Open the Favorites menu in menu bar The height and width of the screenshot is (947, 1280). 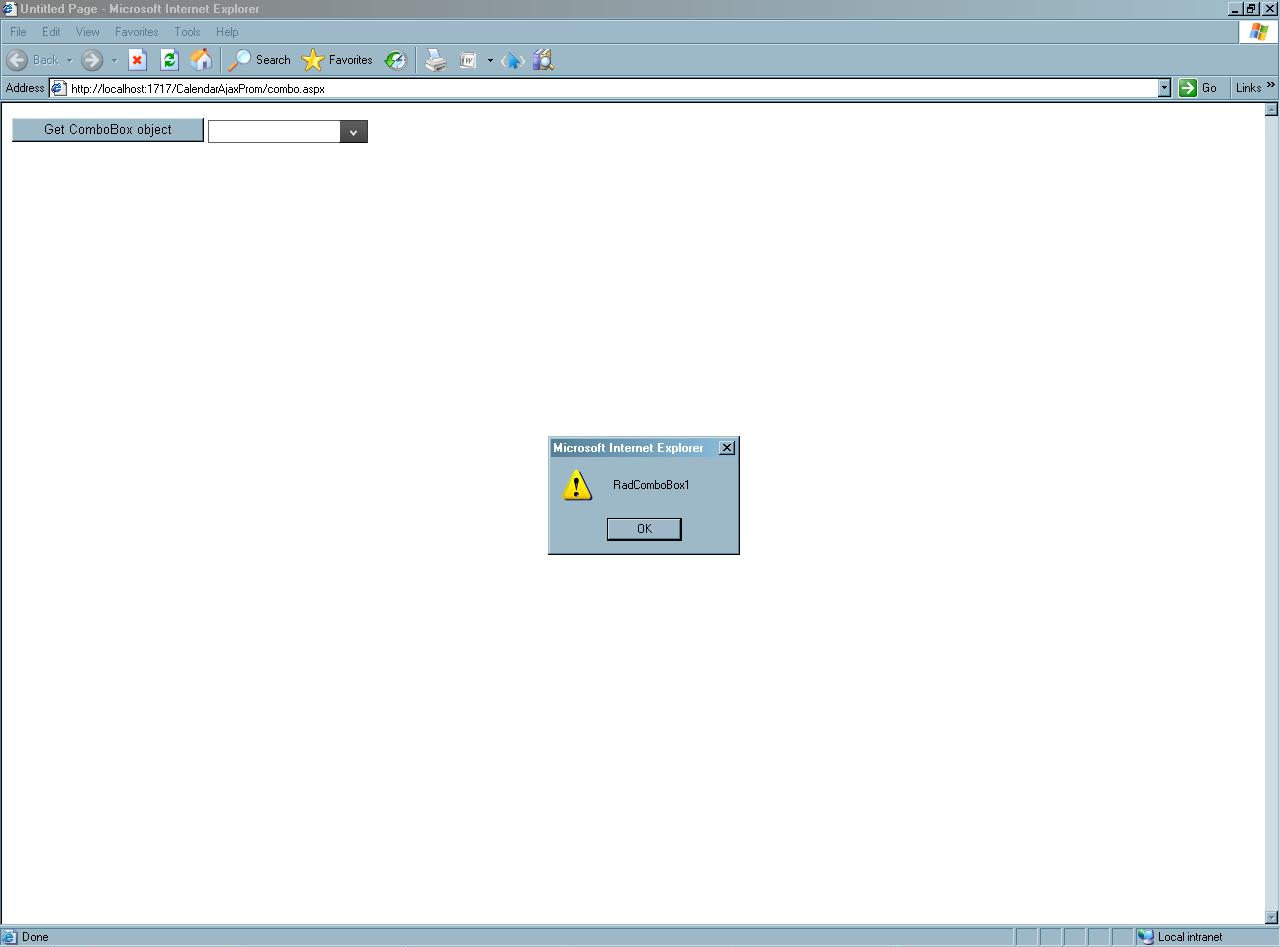coord(136,32)
